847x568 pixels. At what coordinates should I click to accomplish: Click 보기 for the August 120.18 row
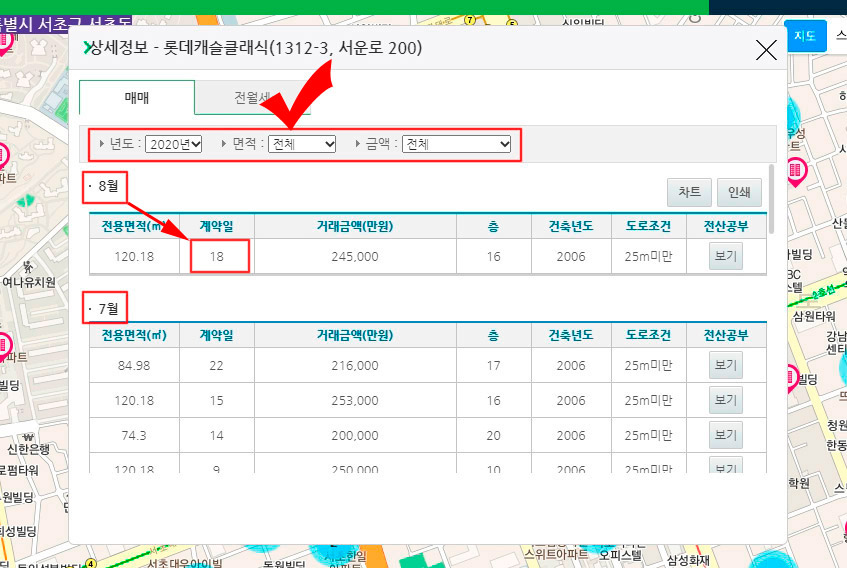725,256
